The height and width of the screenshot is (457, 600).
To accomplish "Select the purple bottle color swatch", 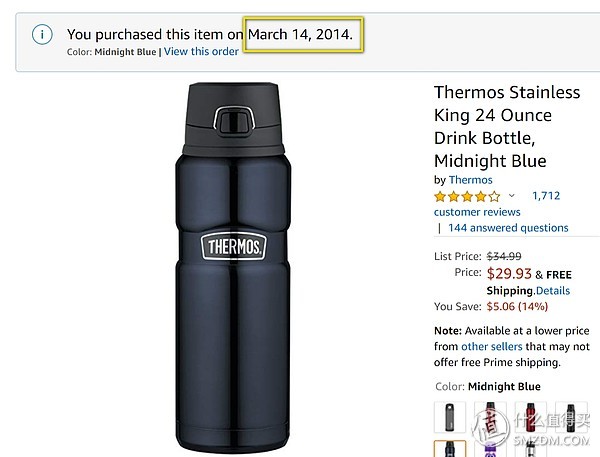I will (x=491, y=449).
